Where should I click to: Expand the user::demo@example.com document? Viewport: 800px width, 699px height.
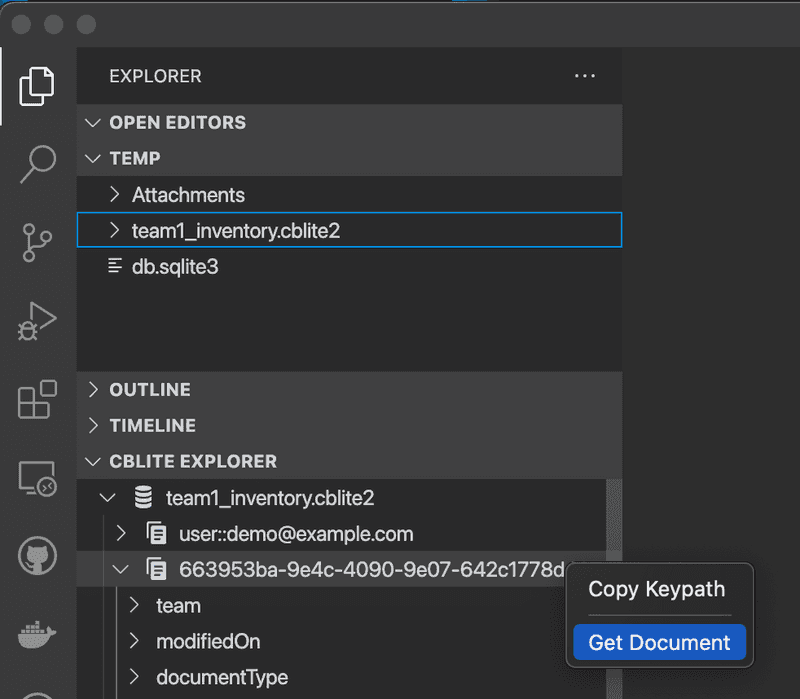coord(121,533)
